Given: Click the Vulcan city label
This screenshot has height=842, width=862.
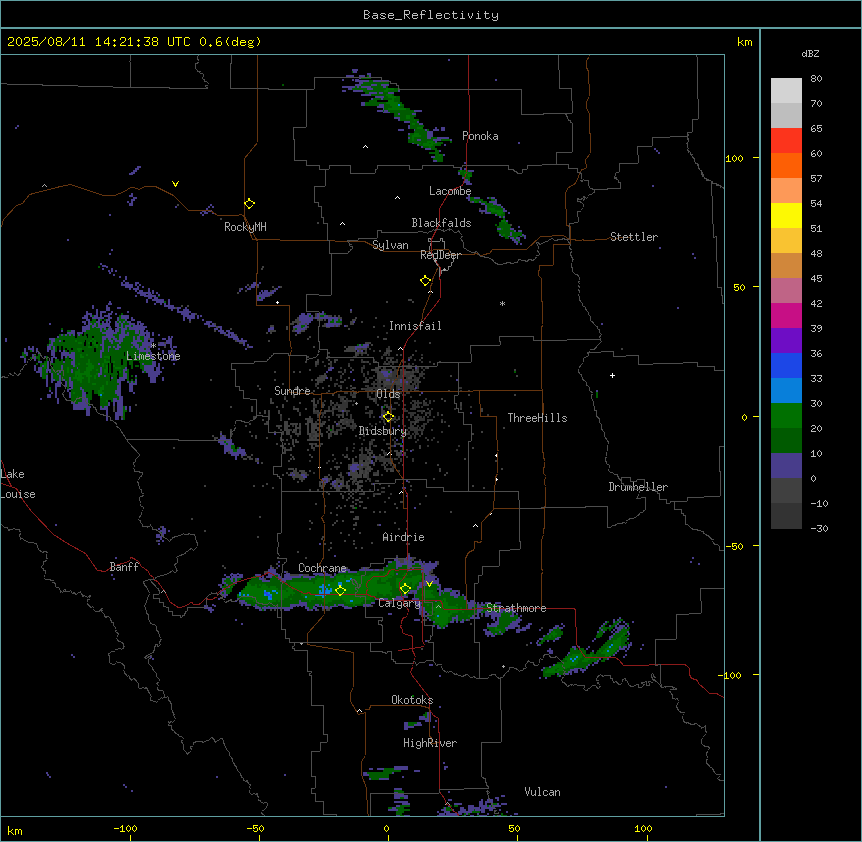Looking at the screenshot, I should [543, 792].
